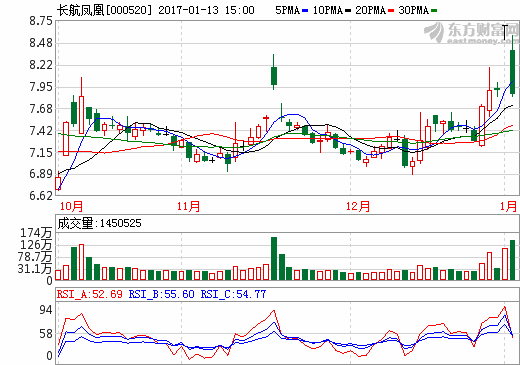This screenshot has width=520, height=365.
Task: Click the 7.42 price axis label
Action: coord(41,131)
